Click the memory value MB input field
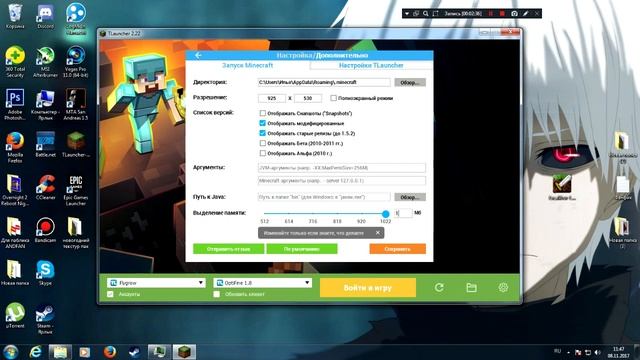The height and width of the screenshot is (360, 640). 403,213
